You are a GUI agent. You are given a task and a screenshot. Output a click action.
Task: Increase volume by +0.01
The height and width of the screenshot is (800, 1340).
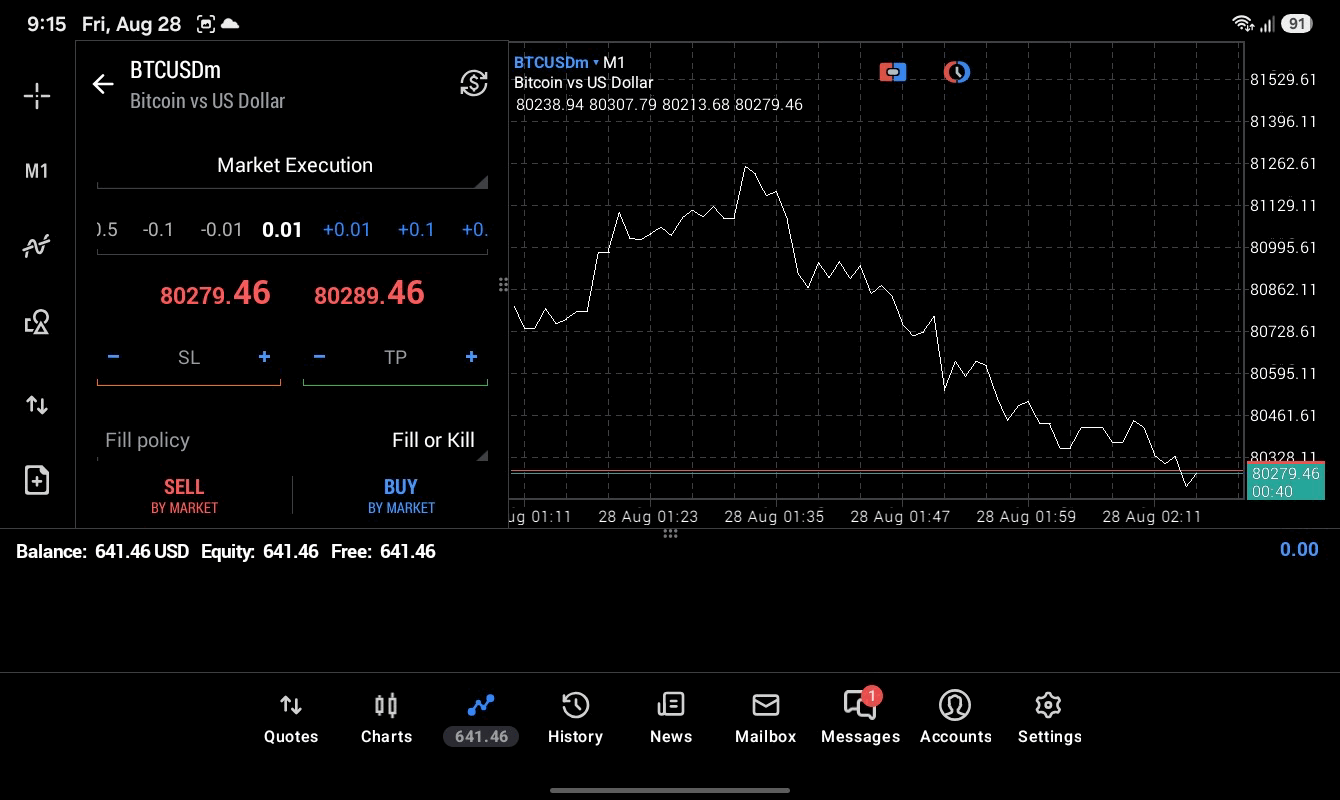[346, 230]
